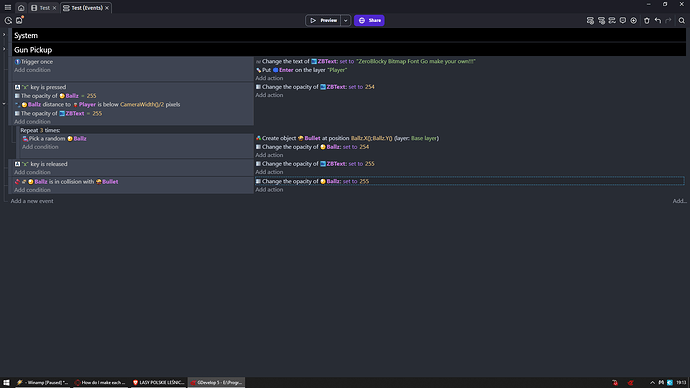Select the Ballz collision with Bullet condition
Screen dimensions: 690x388
(x=67, y=181)
